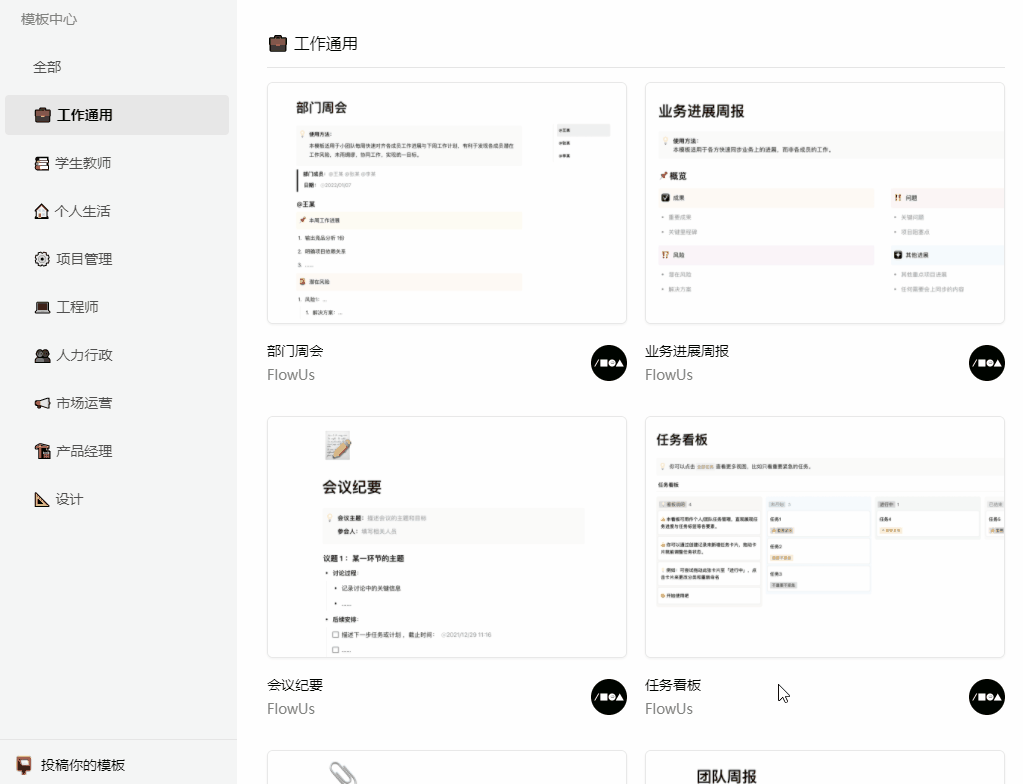
Task: Open the 工作通用 category
Action: click(x=117, y=115)
